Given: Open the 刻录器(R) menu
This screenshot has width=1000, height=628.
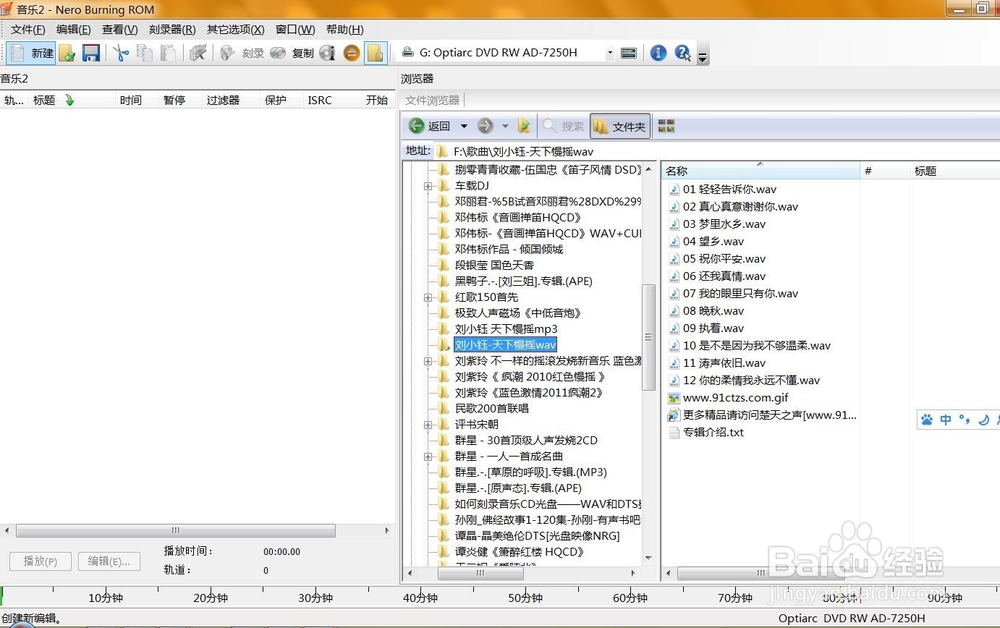Looking at the screenshot, I should point(172,29).
